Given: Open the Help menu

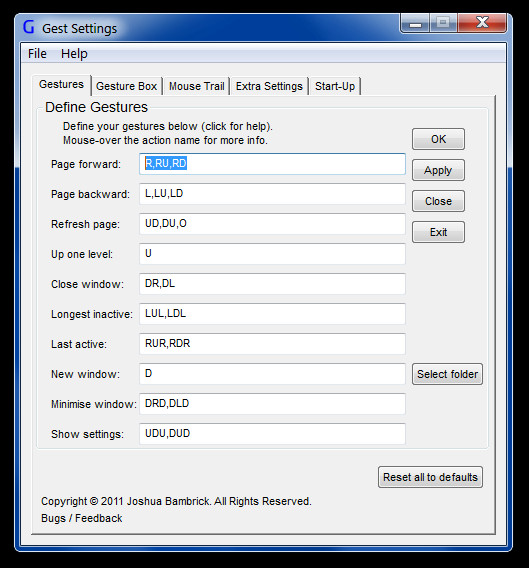Looking at the screenshot, I should pos(74,54).
